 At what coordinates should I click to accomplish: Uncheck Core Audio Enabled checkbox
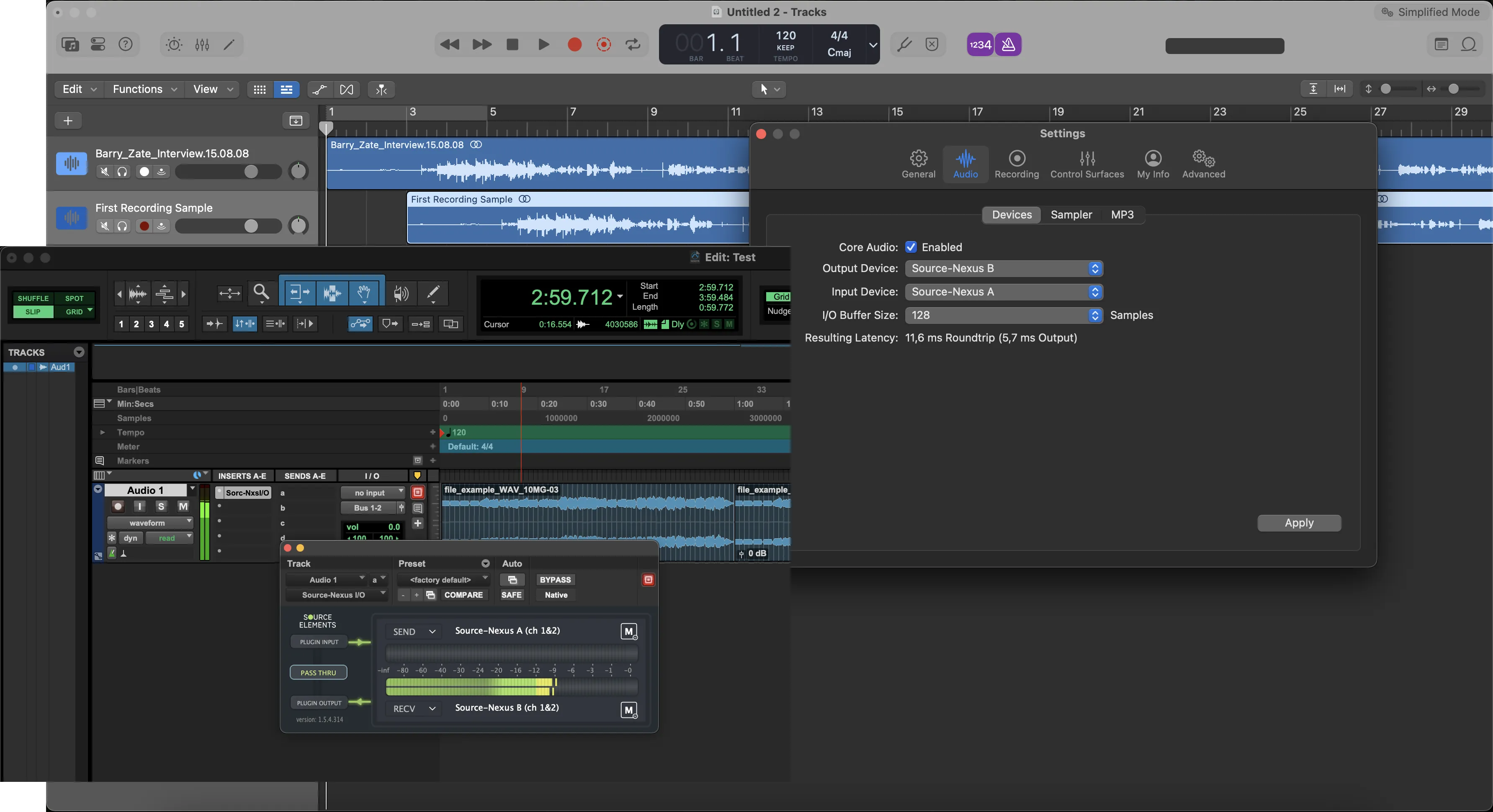click(911, 247)
